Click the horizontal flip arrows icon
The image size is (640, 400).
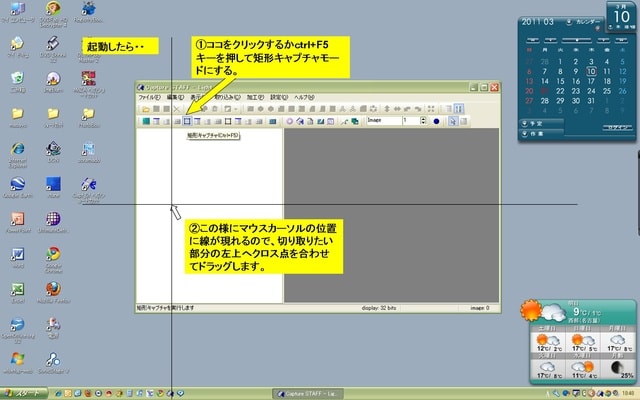397,109
